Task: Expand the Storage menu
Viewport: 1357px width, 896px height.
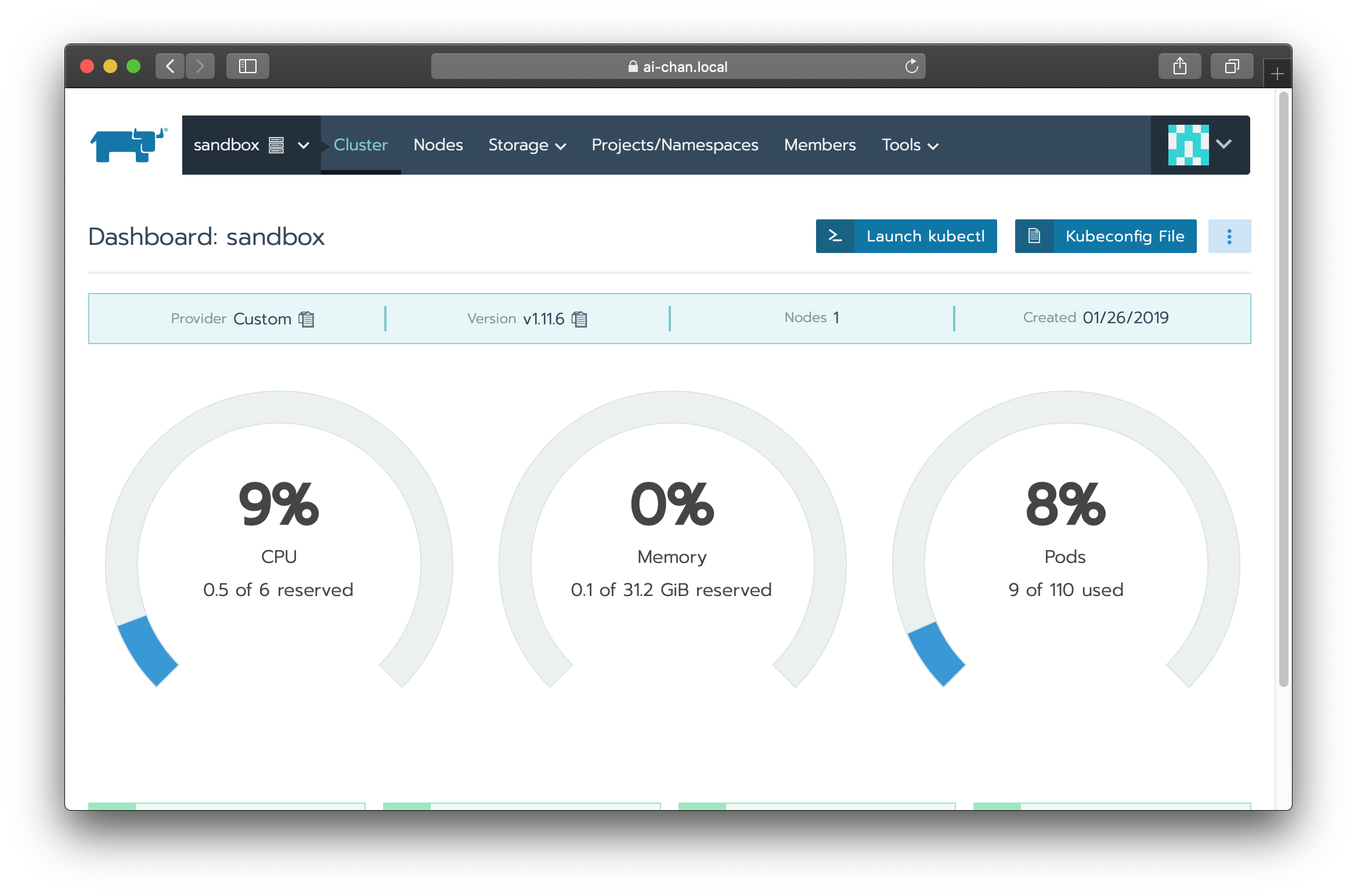Action: click(526, 145)
